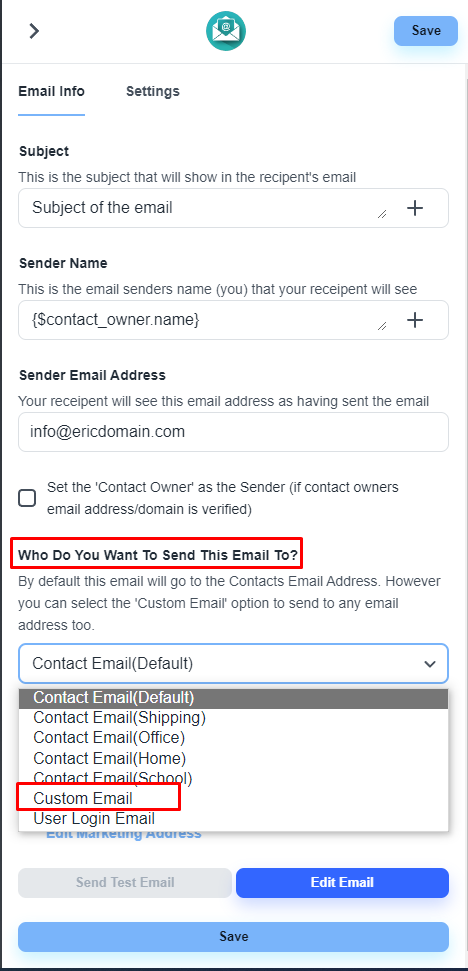468x971 pixels.
Task: Click the teal email envelope icon
Action: [x=226, y=31]
